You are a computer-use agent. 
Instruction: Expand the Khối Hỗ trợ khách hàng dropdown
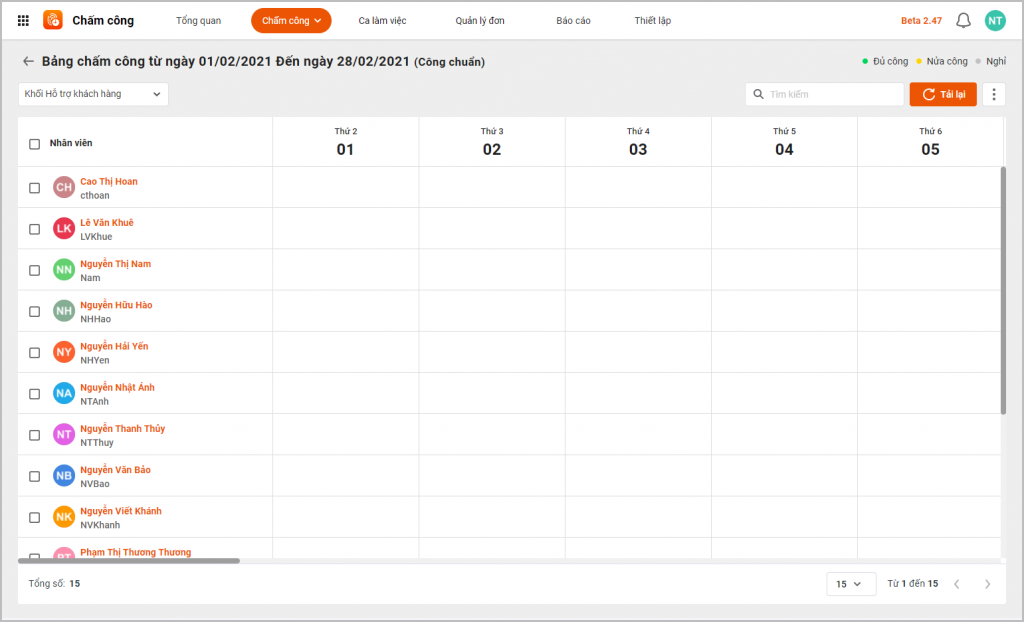point(93,94)
